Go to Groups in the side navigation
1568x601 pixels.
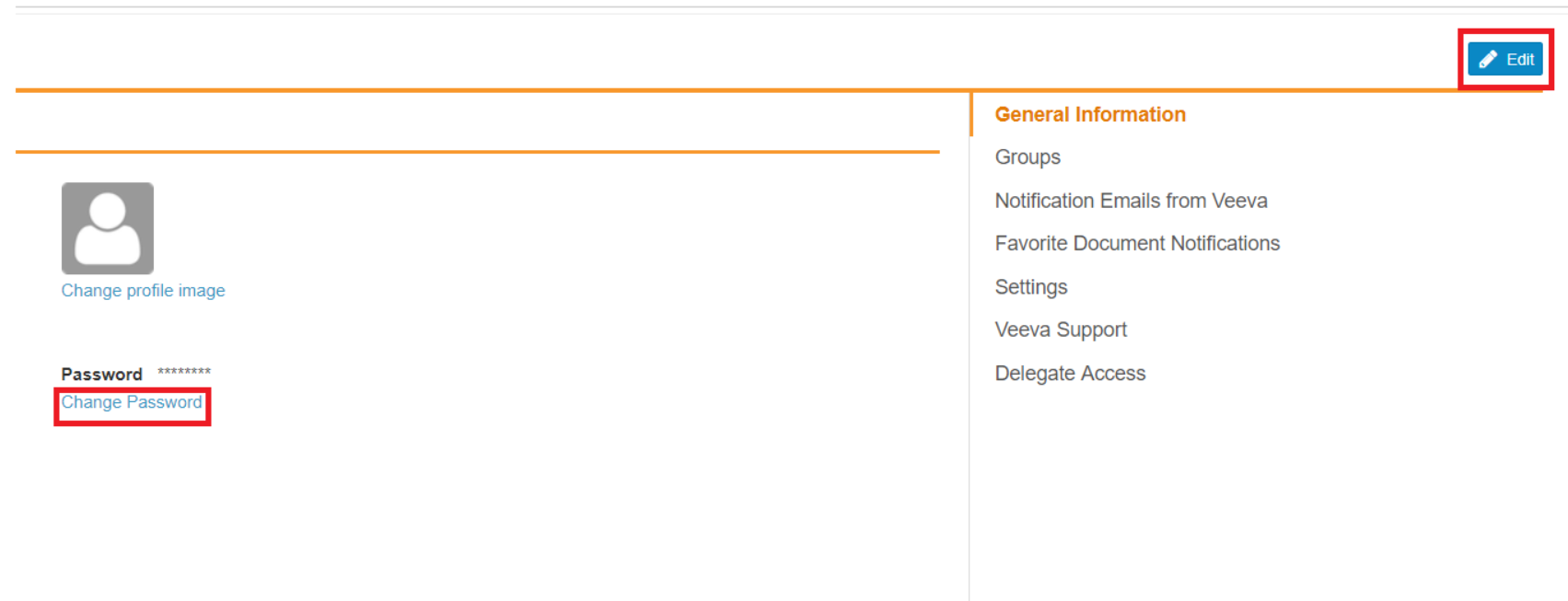tap(1028, 157)
